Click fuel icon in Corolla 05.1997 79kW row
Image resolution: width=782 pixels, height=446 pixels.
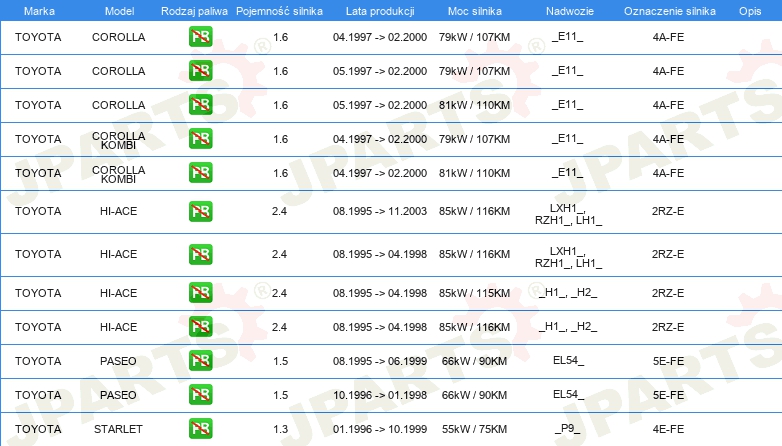click(200, 70)
